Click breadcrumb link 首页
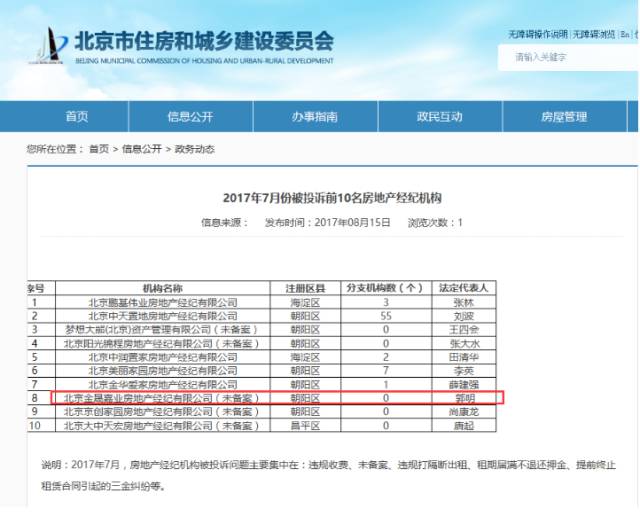 99,149
